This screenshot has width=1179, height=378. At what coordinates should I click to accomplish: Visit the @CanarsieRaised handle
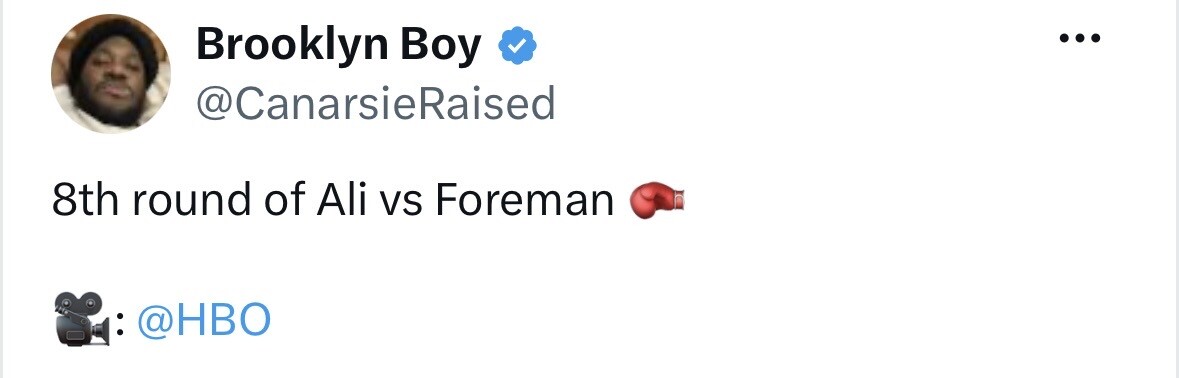[376, 104]
